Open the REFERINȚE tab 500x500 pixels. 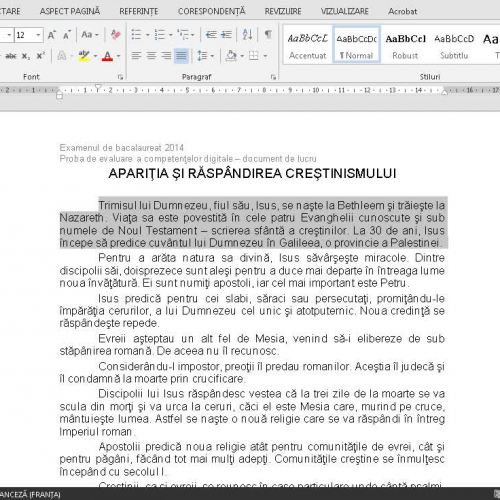point(139,11)
